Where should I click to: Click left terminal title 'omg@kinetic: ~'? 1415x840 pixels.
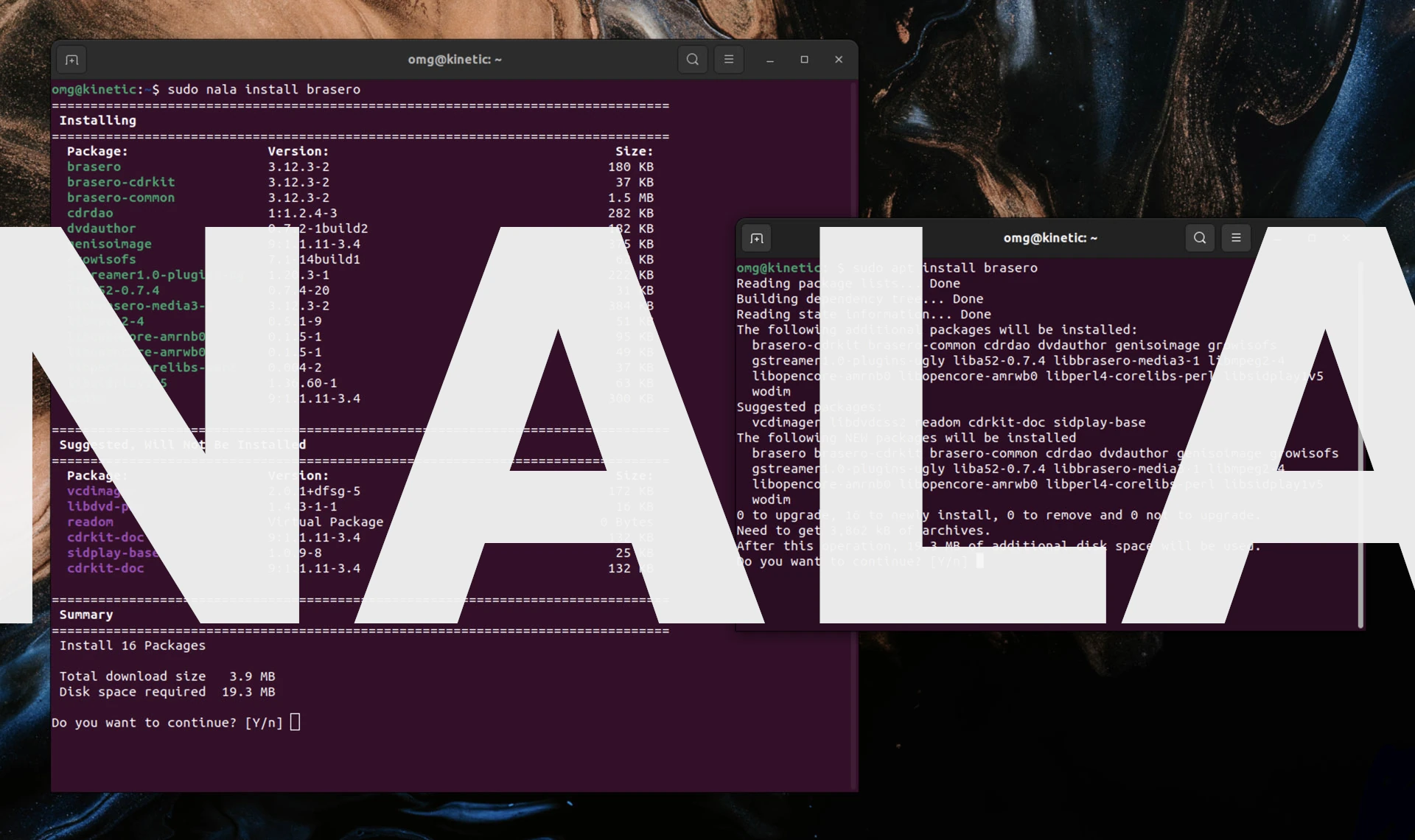pos(455,60)
